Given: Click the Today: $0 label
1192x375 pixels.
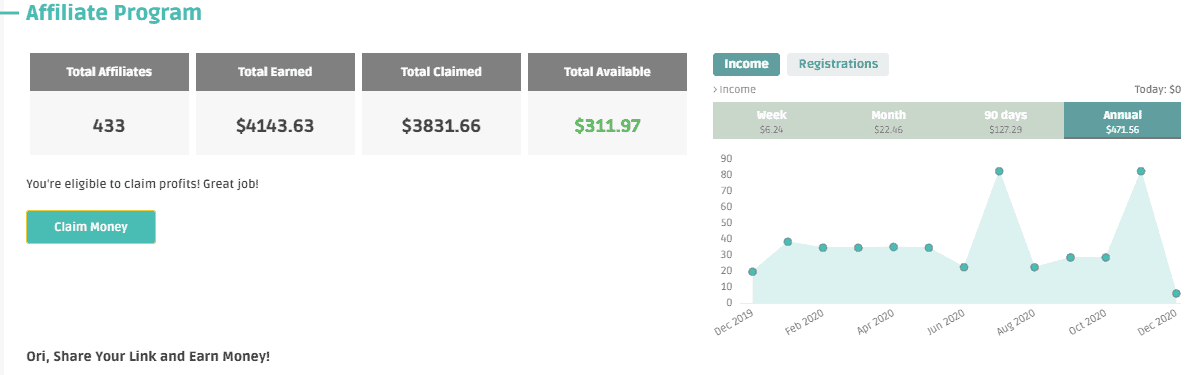Looking at the screenshot, I should click(1157, 90).
